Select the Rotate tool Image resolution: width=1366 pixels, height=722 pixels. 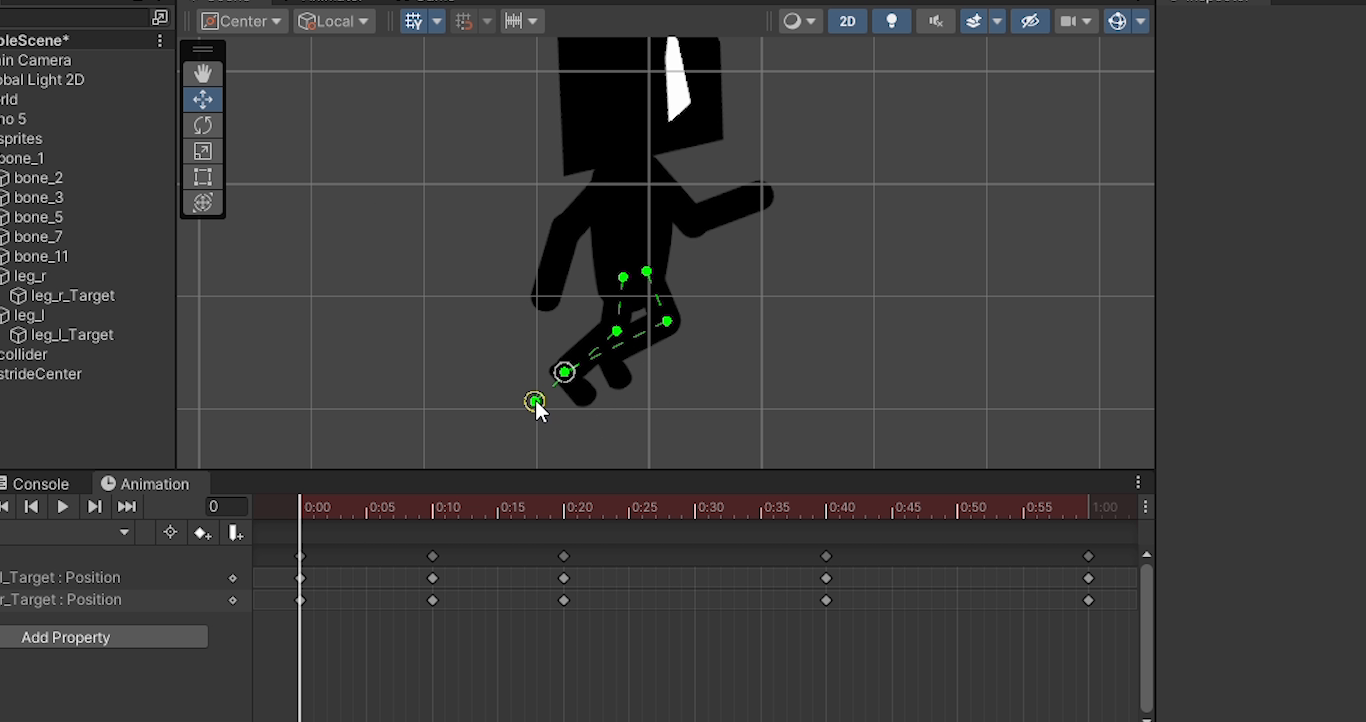tap(203, 125)
